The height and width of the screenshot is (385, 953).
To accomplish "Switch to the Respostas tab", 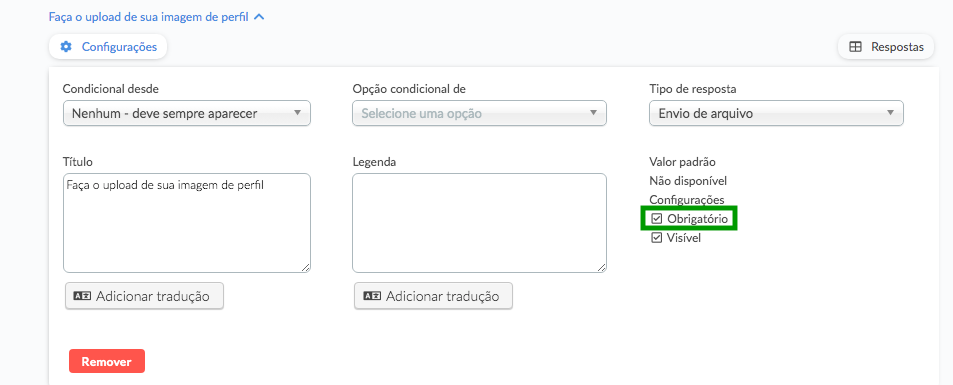I will pyautogui.click(x=886, y=47).
